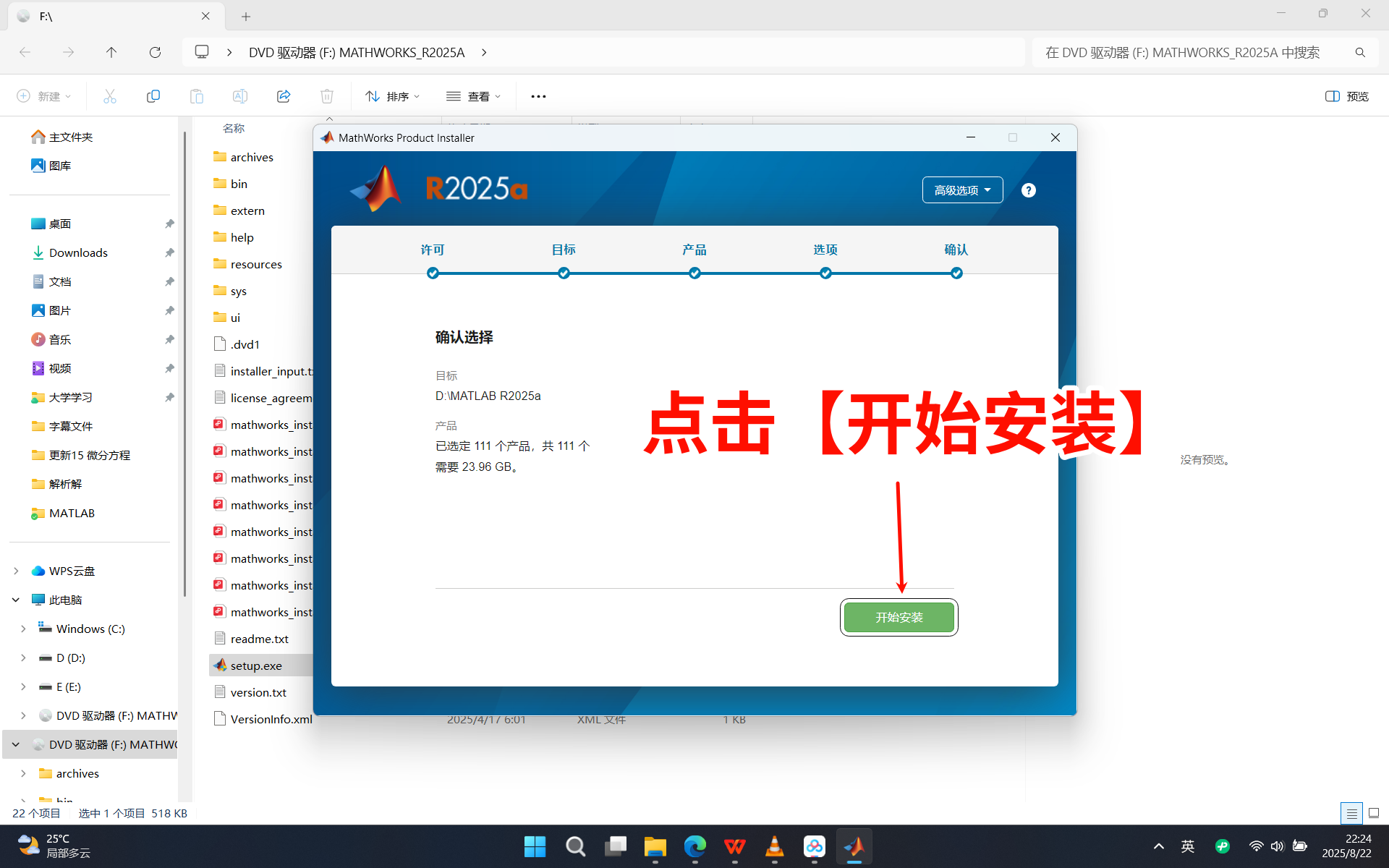The height and width of the screenshot is (868, 1389).
Task: Open the more options ellipsis
Action: click(538, 96)
